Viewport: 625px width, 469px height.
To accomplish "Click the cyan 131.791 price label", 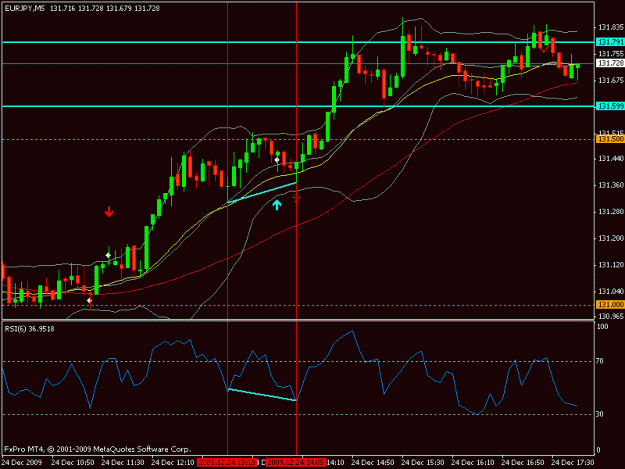I will 610,42.
